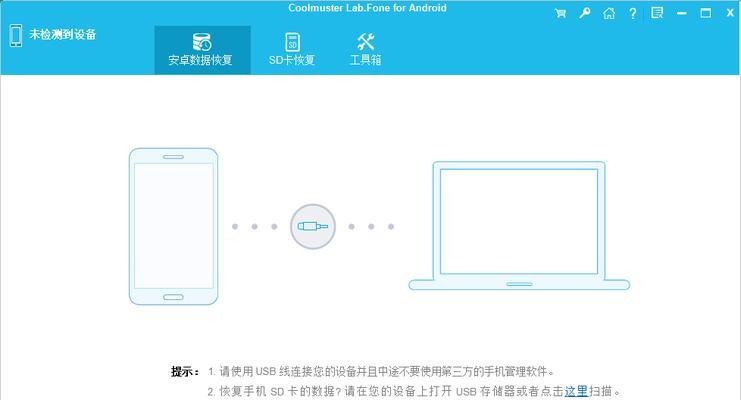Go to the home page icon
This screenshot has width=741, height=400.
pyautogui.click(x=609, y=13)
